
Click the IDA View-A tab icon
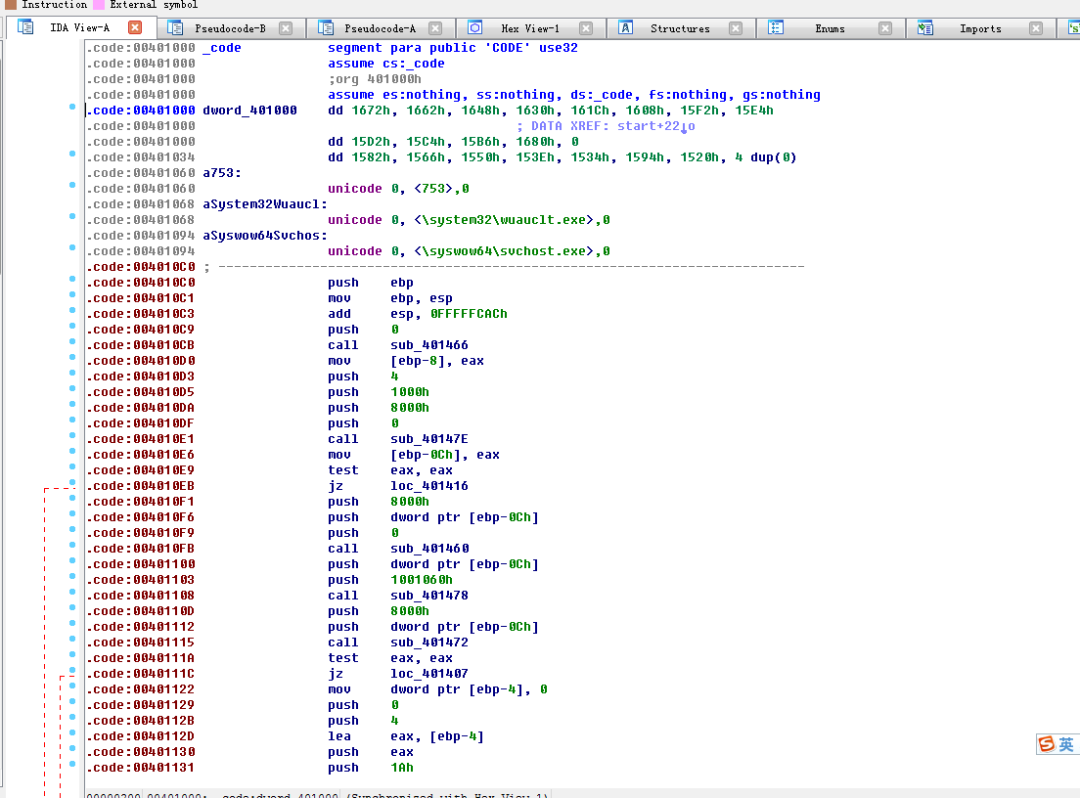tap(25, 28)
